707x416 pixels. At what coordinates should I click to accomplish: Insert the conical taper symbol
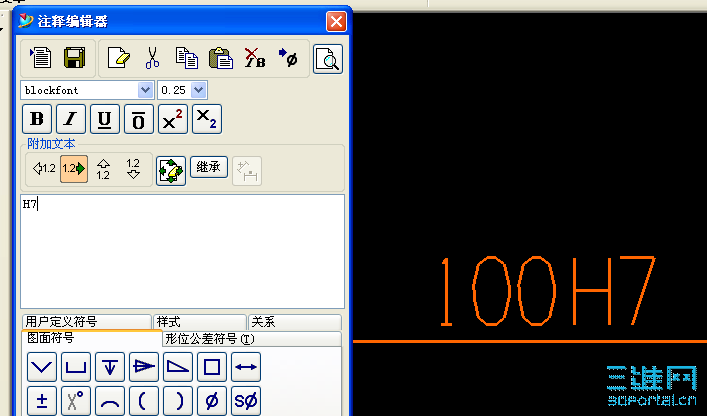144,367
